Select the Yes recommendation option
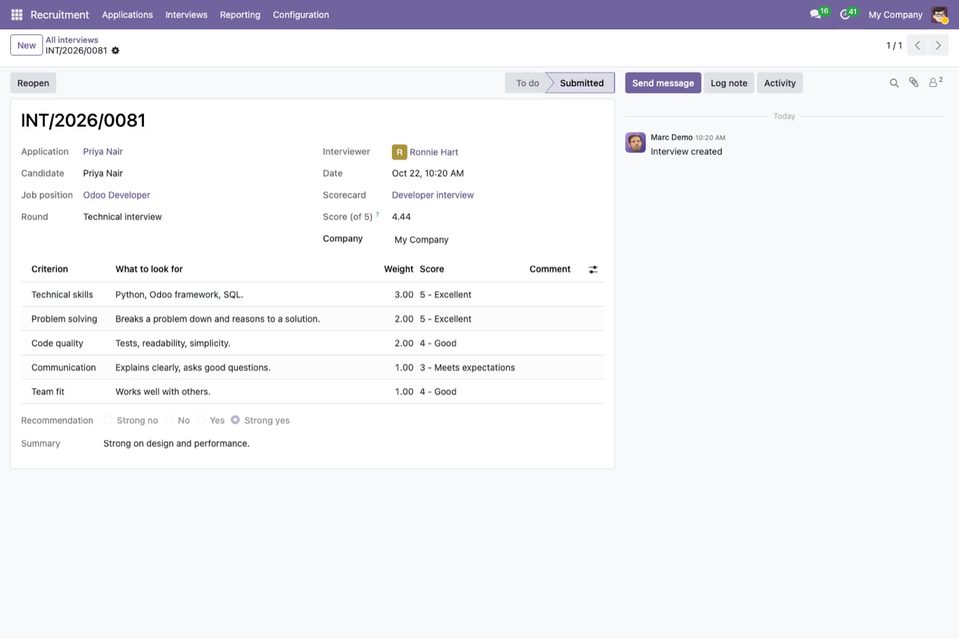The height and width of the screenshot is (639, 959). click(x=201, y=420)
